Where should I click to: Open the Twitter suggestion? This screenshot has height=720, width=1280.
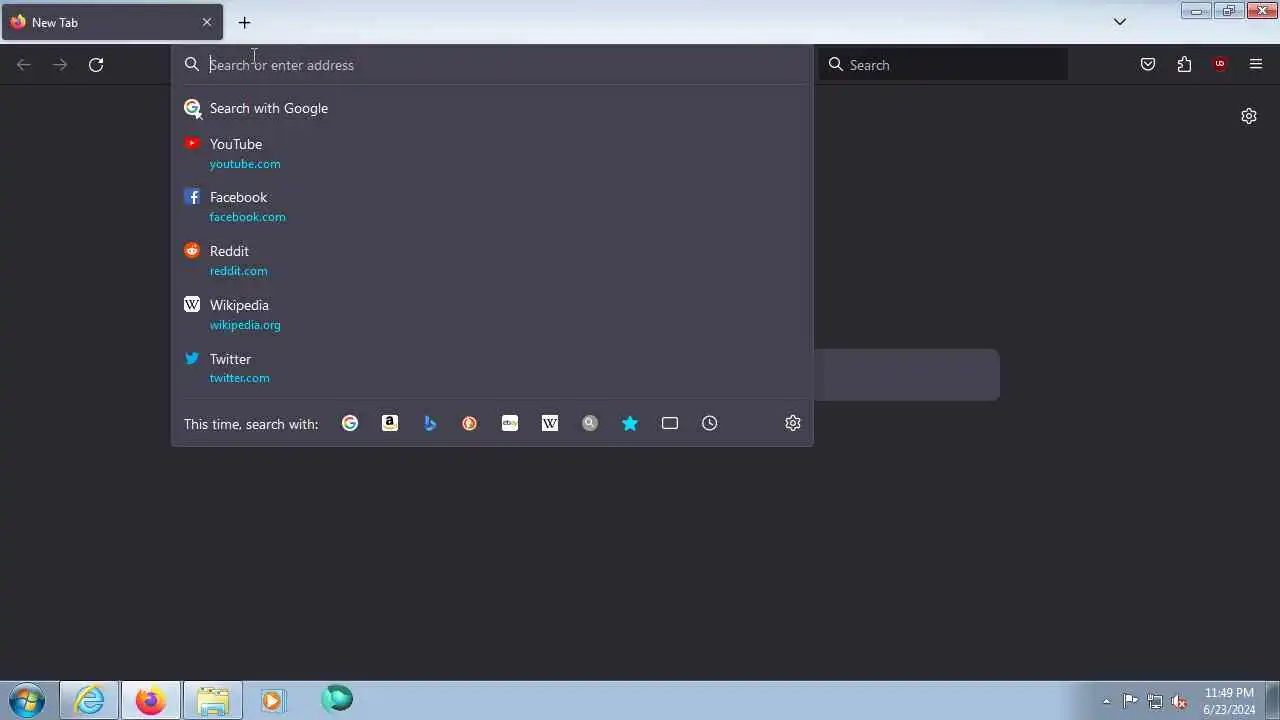[x=492, y=368]
